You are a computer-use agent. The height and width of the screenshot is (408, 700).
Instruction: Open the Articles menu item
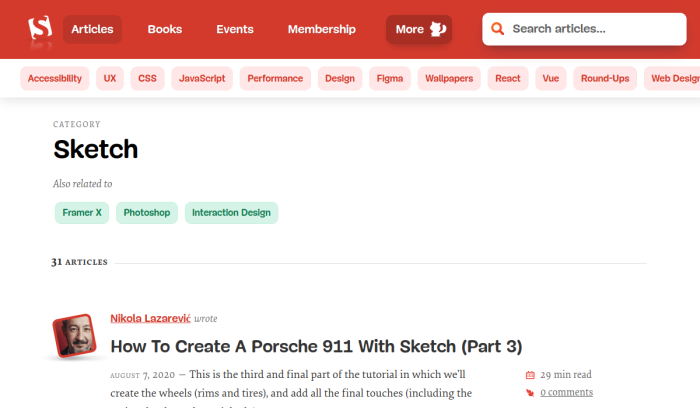point(92,29)
